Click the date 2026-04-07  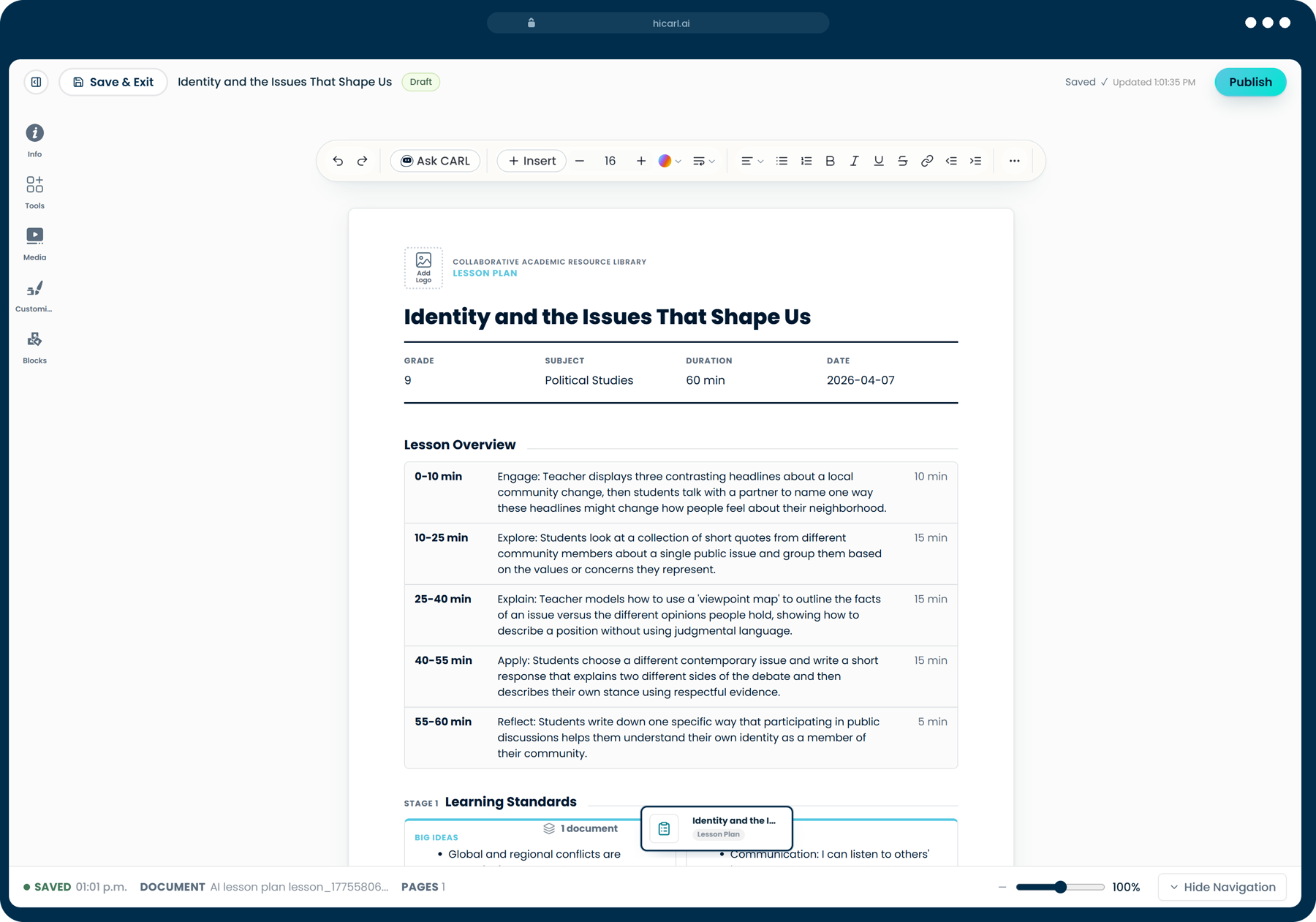point(861,380)
